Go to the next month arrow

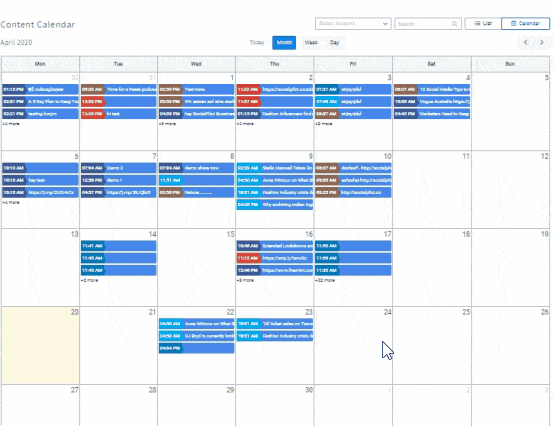click(542, 42)
